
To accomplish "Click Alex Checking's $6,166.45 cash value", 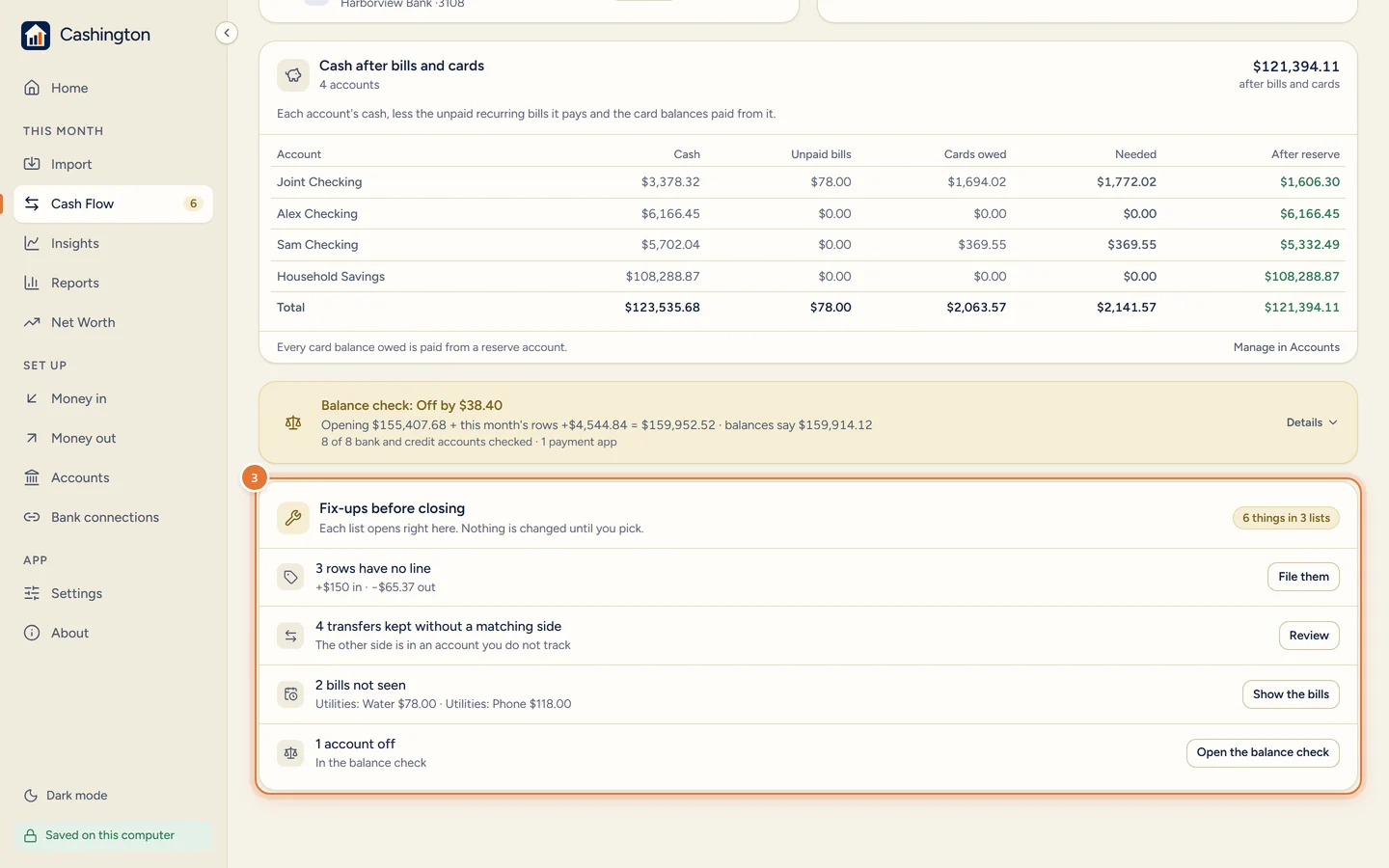I will (x=670, y=214).
